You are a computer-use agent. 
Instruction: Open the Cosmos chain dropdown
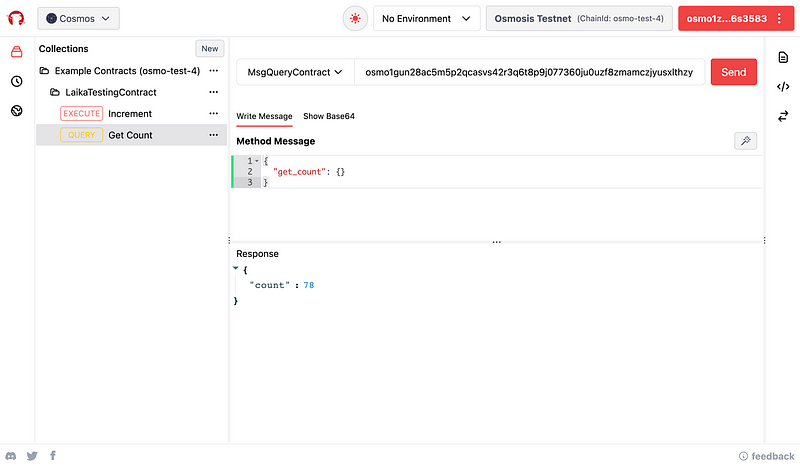tap(79, 18)
